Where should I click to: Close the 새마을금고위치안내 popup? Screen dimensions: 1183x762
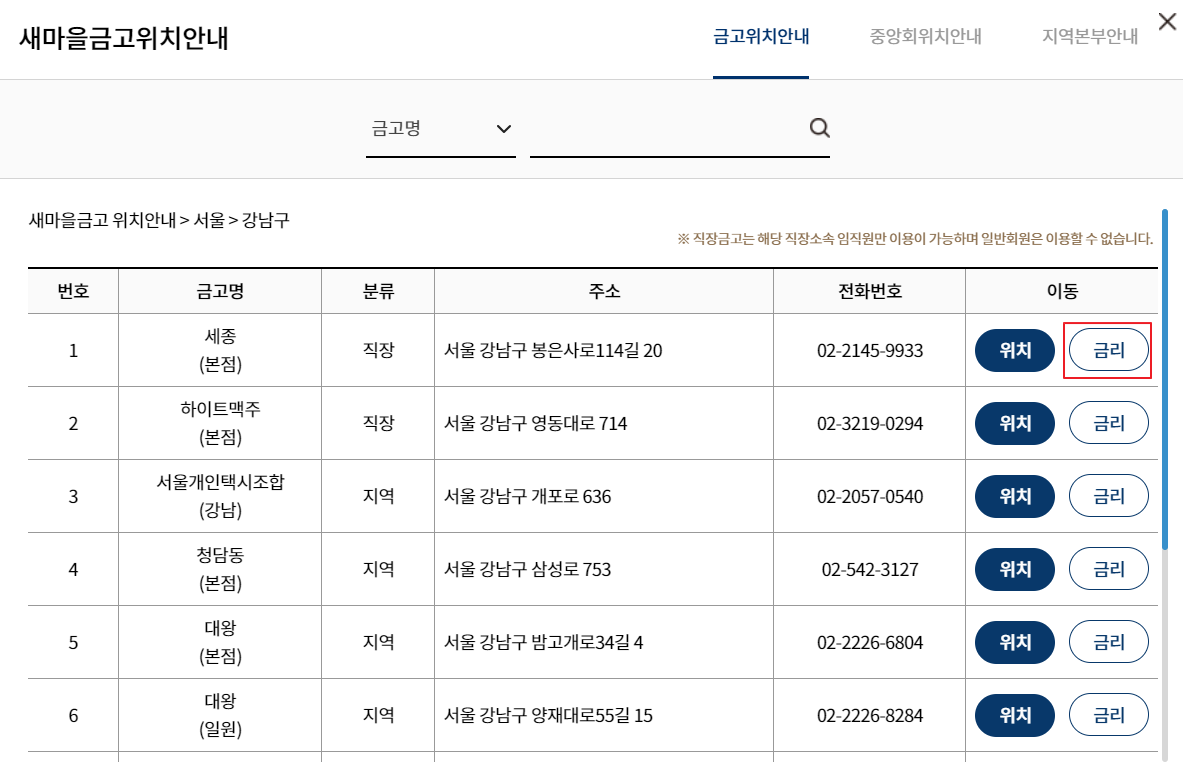1166,22
